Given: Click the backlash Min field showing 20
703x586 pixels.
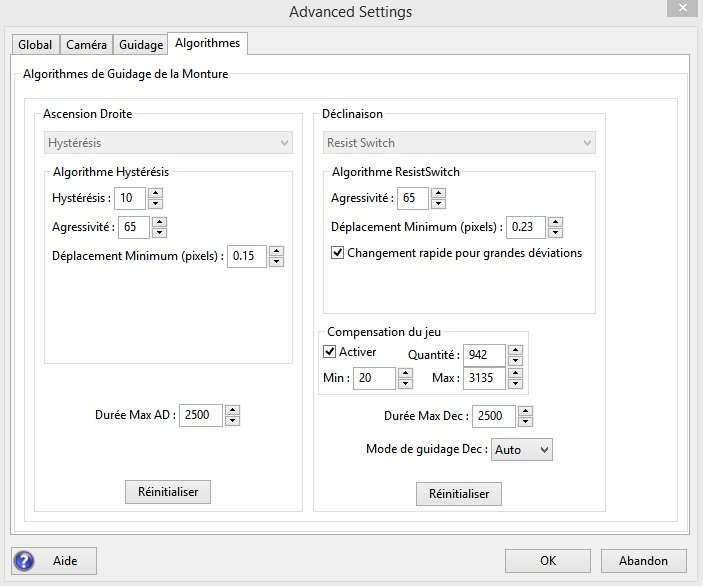Looking at the screenshot, I should click(374, 378).
